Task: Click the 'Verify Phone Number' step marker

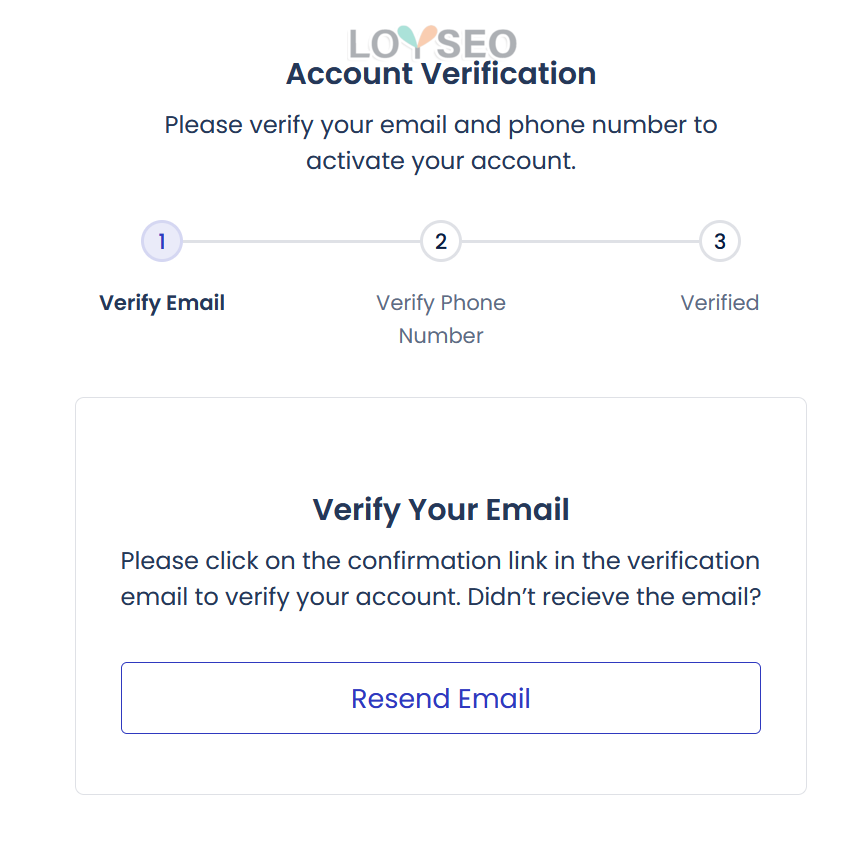Action: [x=440, y=241]
